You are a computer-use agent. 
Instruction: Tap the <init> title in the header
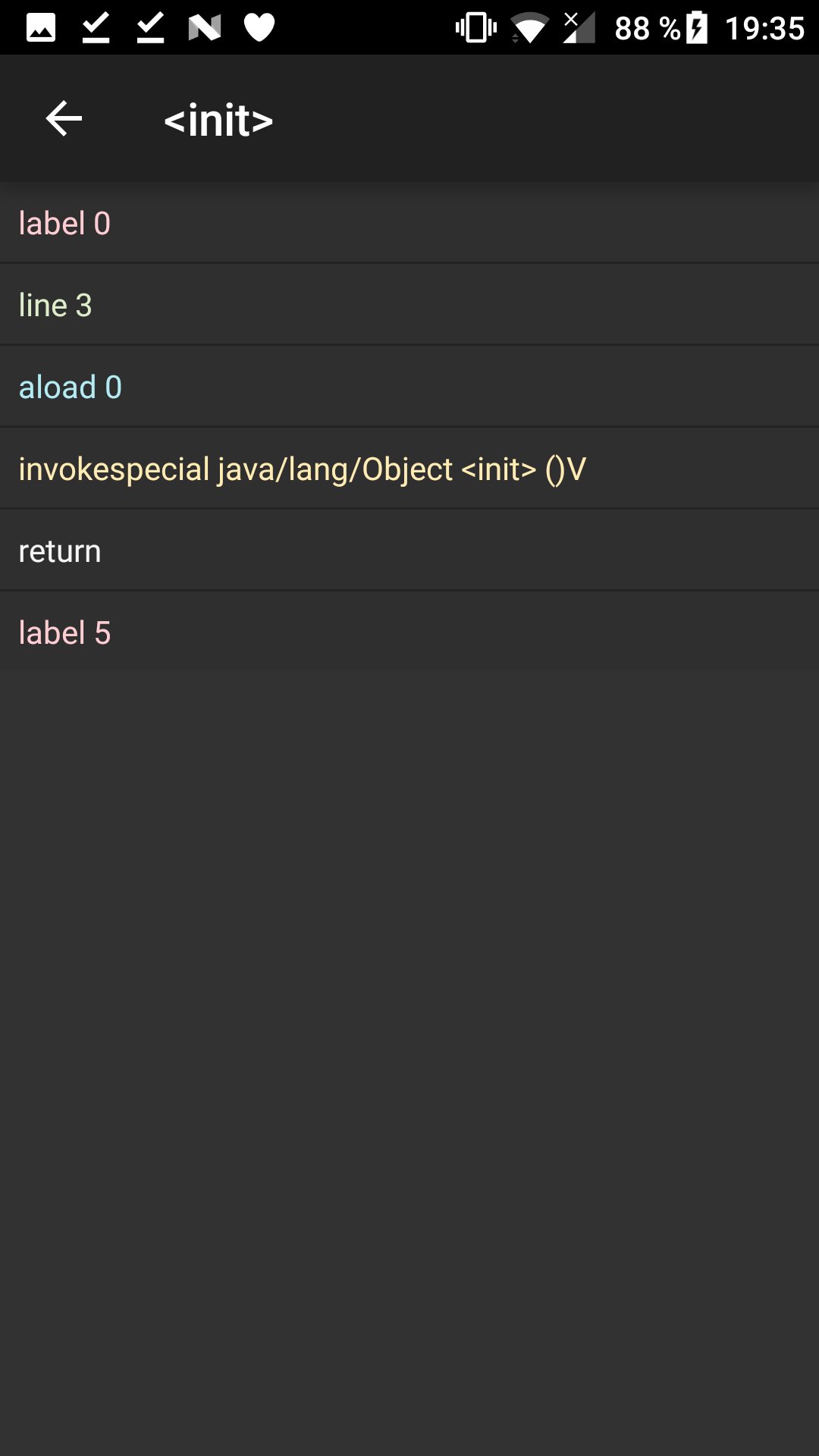point(218,121)
